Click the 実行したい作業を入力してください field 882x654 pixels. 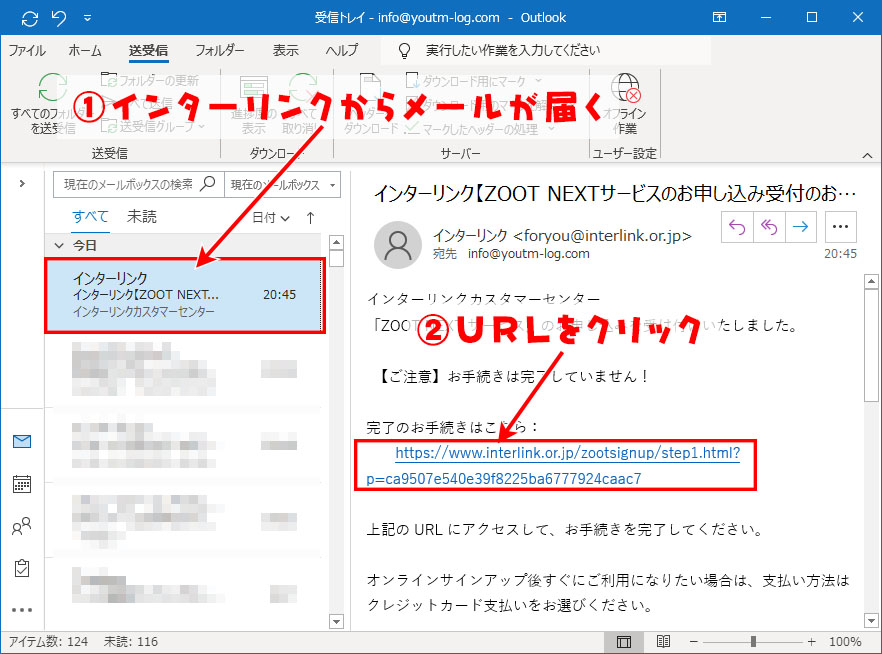[x=546, y=51]
